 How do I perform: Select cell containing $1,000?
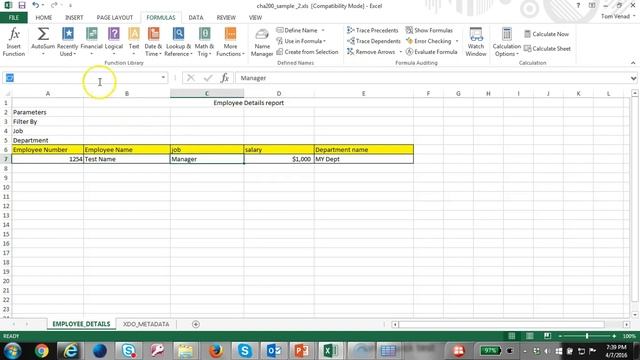279,159
